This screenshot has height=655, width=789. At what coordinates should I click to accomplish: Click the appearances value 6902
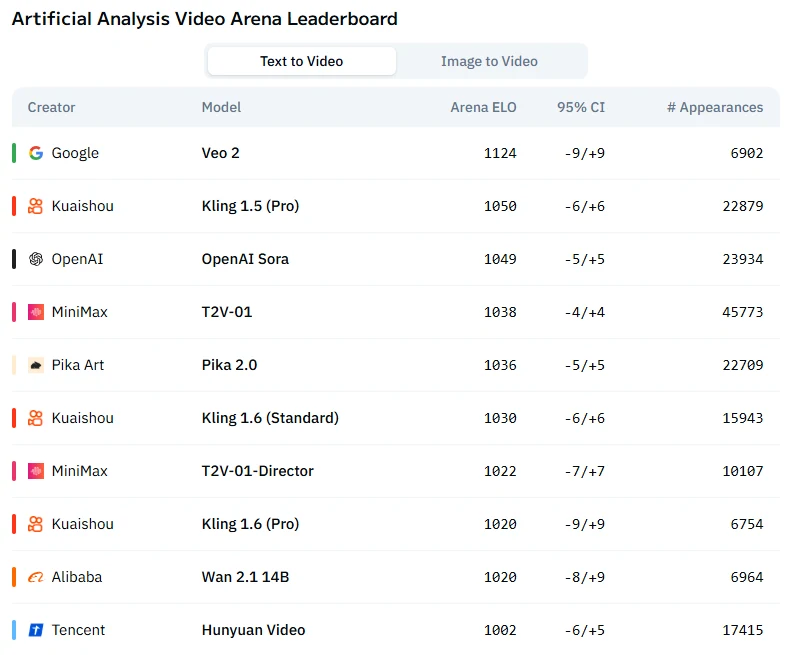[x=747, y=153]
